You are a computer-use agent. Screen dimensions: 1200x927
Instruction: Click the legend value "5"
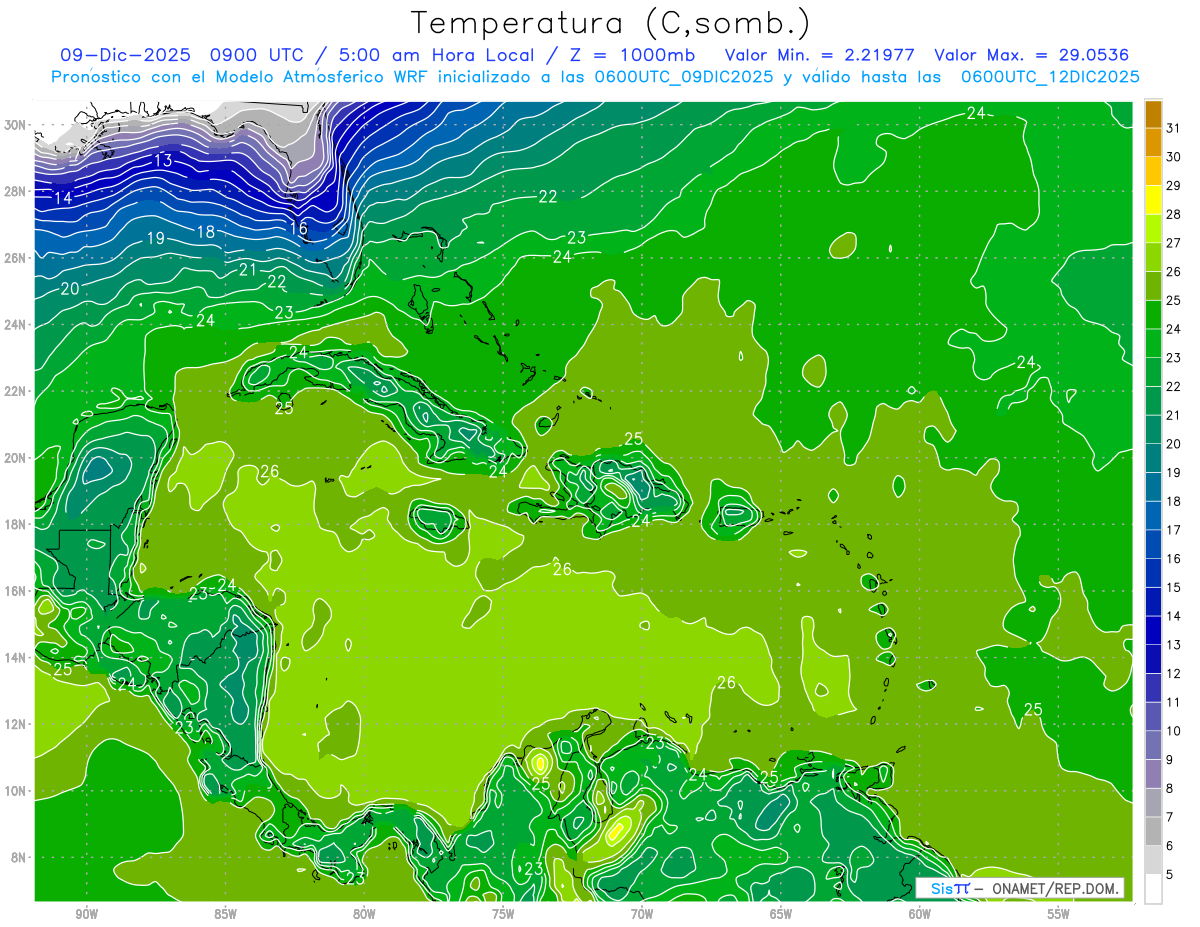pos(1170,875)
